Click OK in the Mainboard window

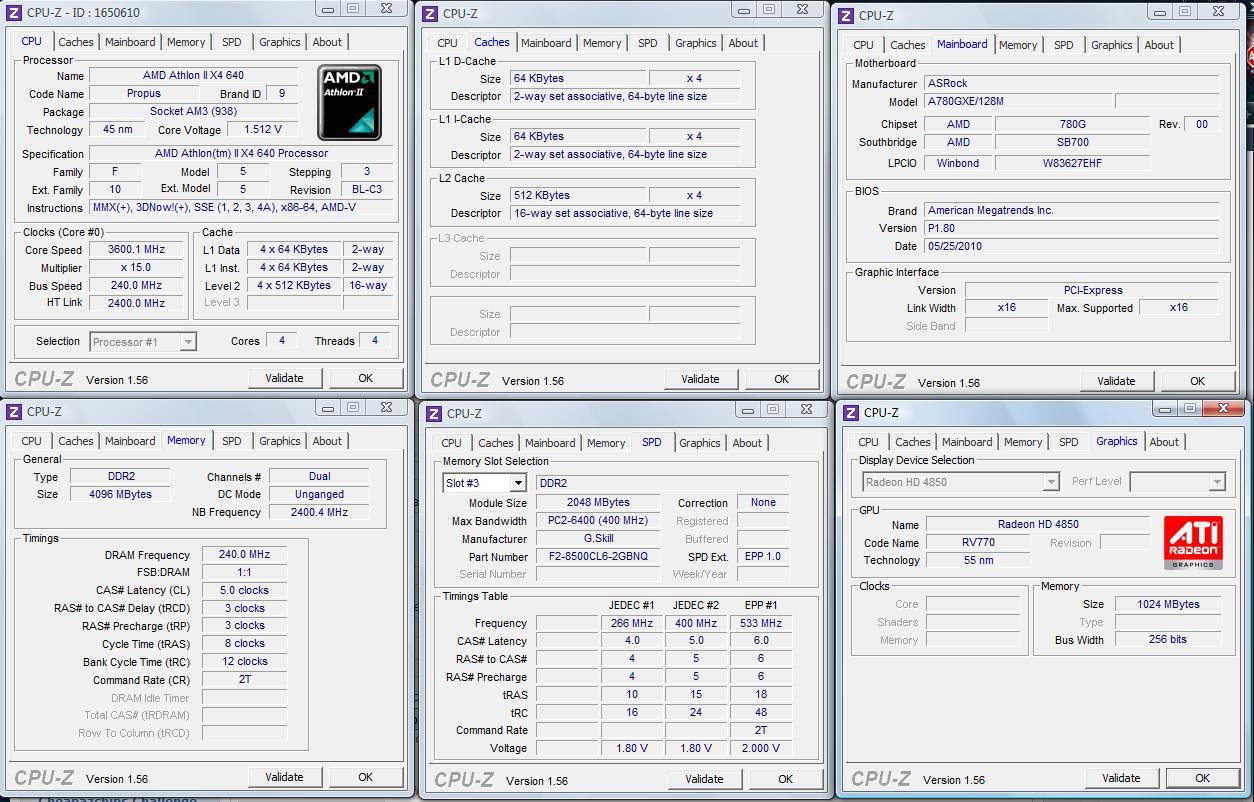click(1197, 381)
